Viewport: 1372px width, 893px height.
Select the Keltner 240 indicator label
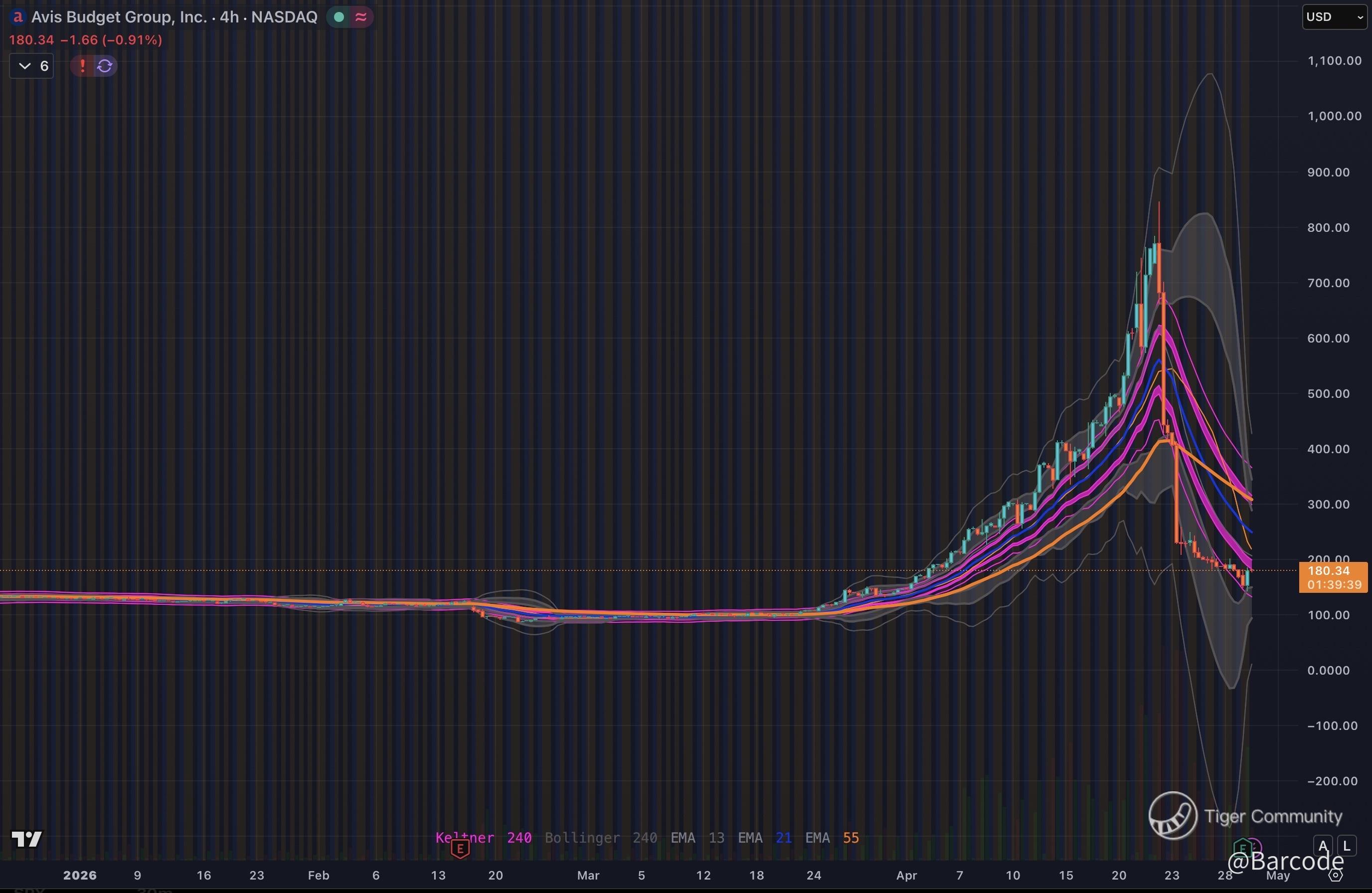click(483, 837)
